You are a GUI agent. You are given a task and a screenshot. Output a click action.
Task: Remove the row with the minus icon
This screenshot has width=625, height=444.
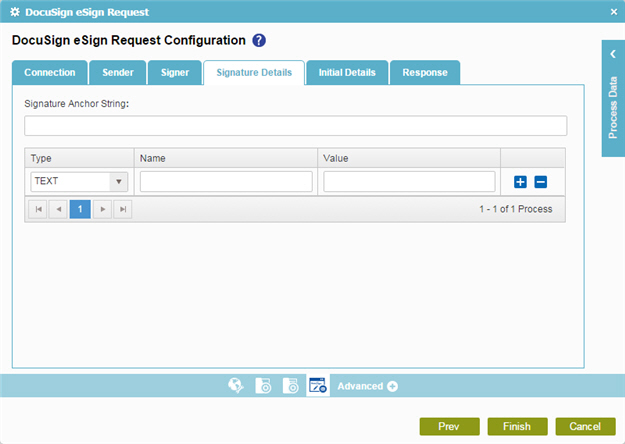pos(540,182)
